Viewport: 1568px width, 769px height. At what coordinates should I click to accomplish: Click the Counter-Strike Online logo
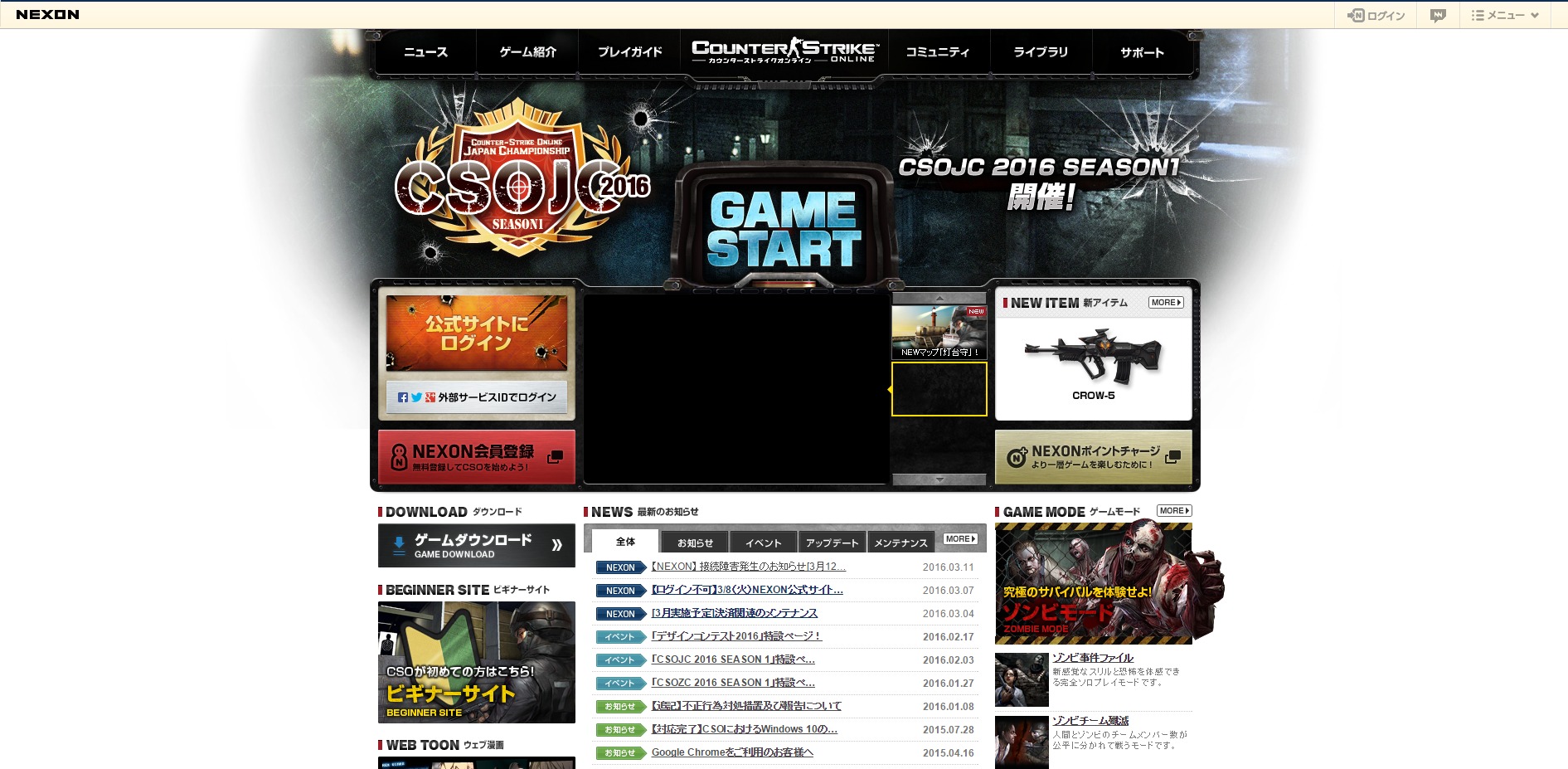click(x=784, y=51)
